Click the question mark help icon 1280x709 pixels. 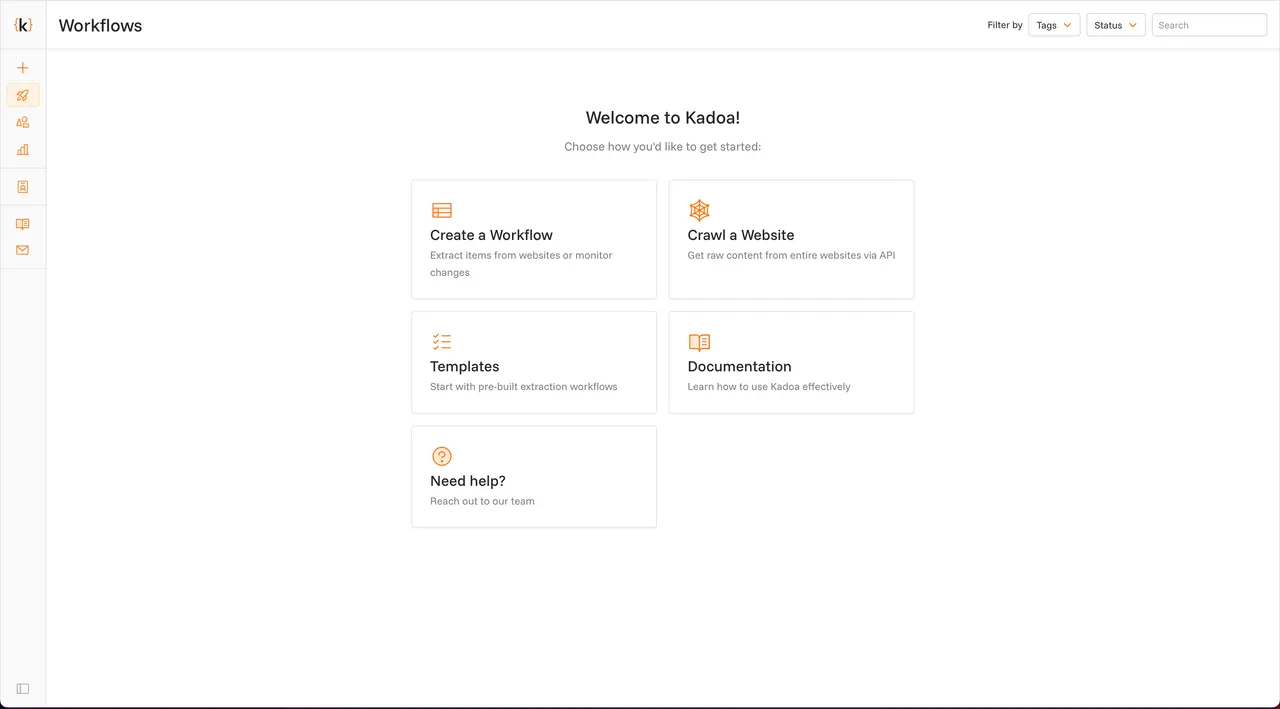coord(442,456)
